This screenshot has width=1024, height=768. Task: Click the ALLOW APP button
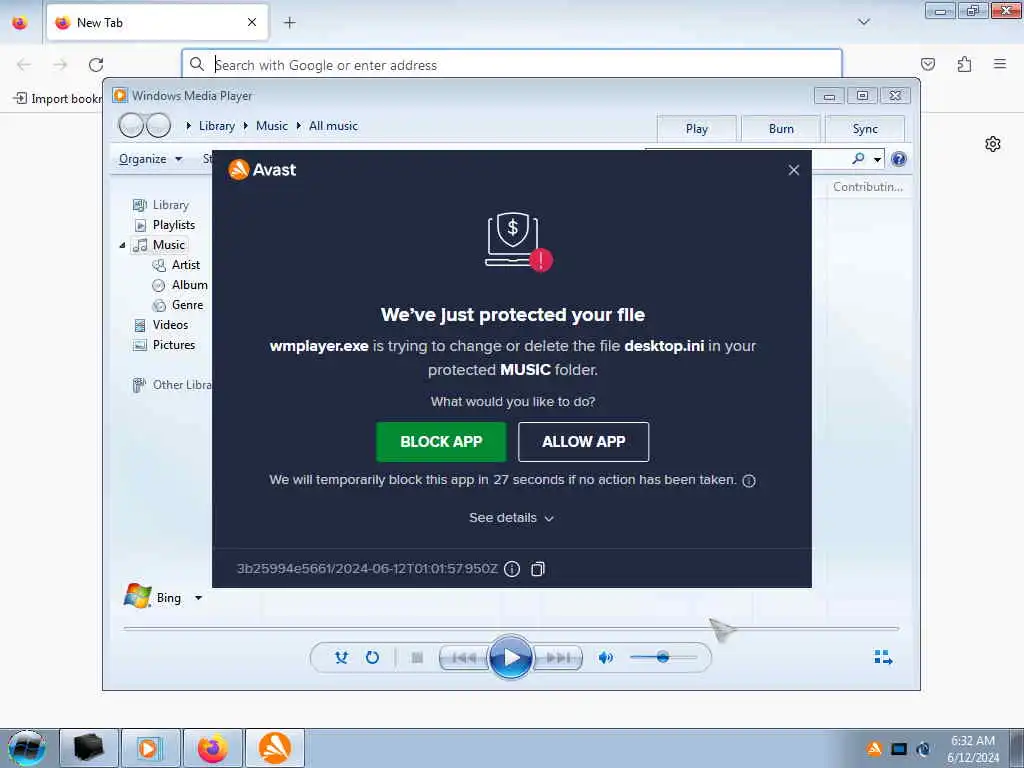click(583, 441)
